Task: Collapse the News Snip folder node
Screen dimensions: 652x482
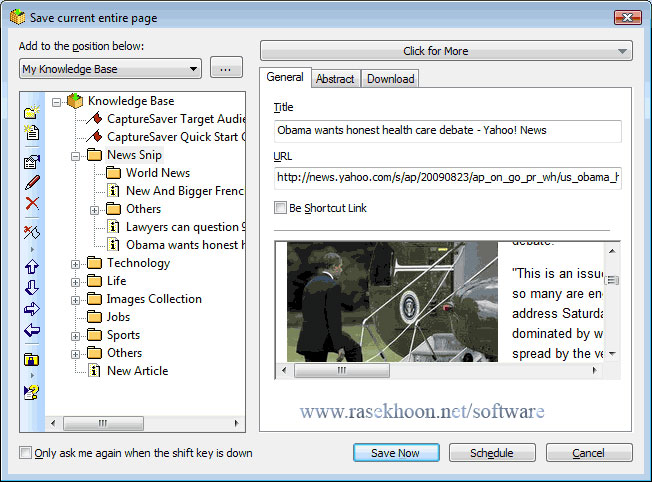Action: 76,155
